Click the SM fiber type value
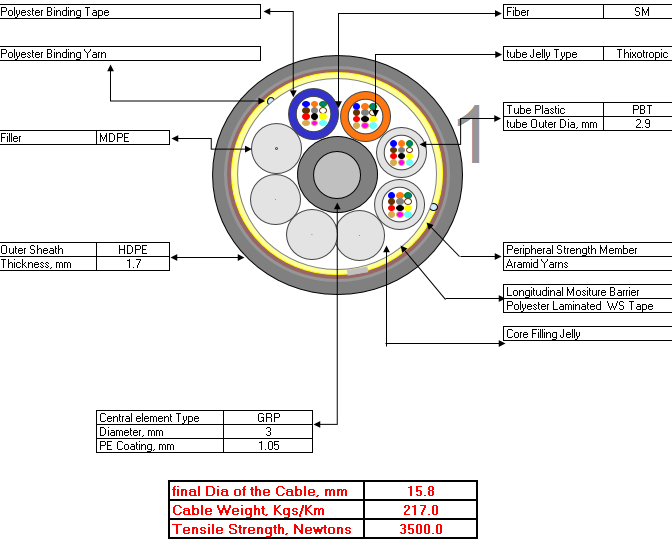This screenshot has width=672, height=547. [x=638, y=12]
